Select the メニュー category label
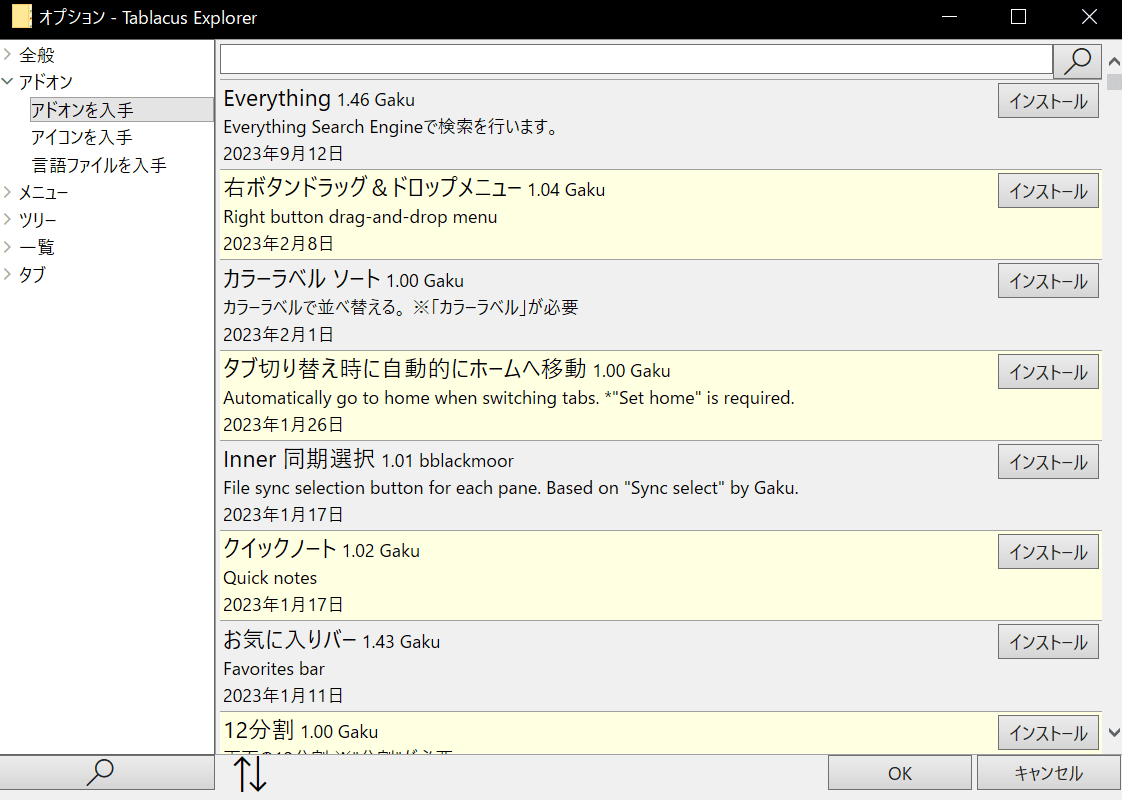 coord(43,192)
